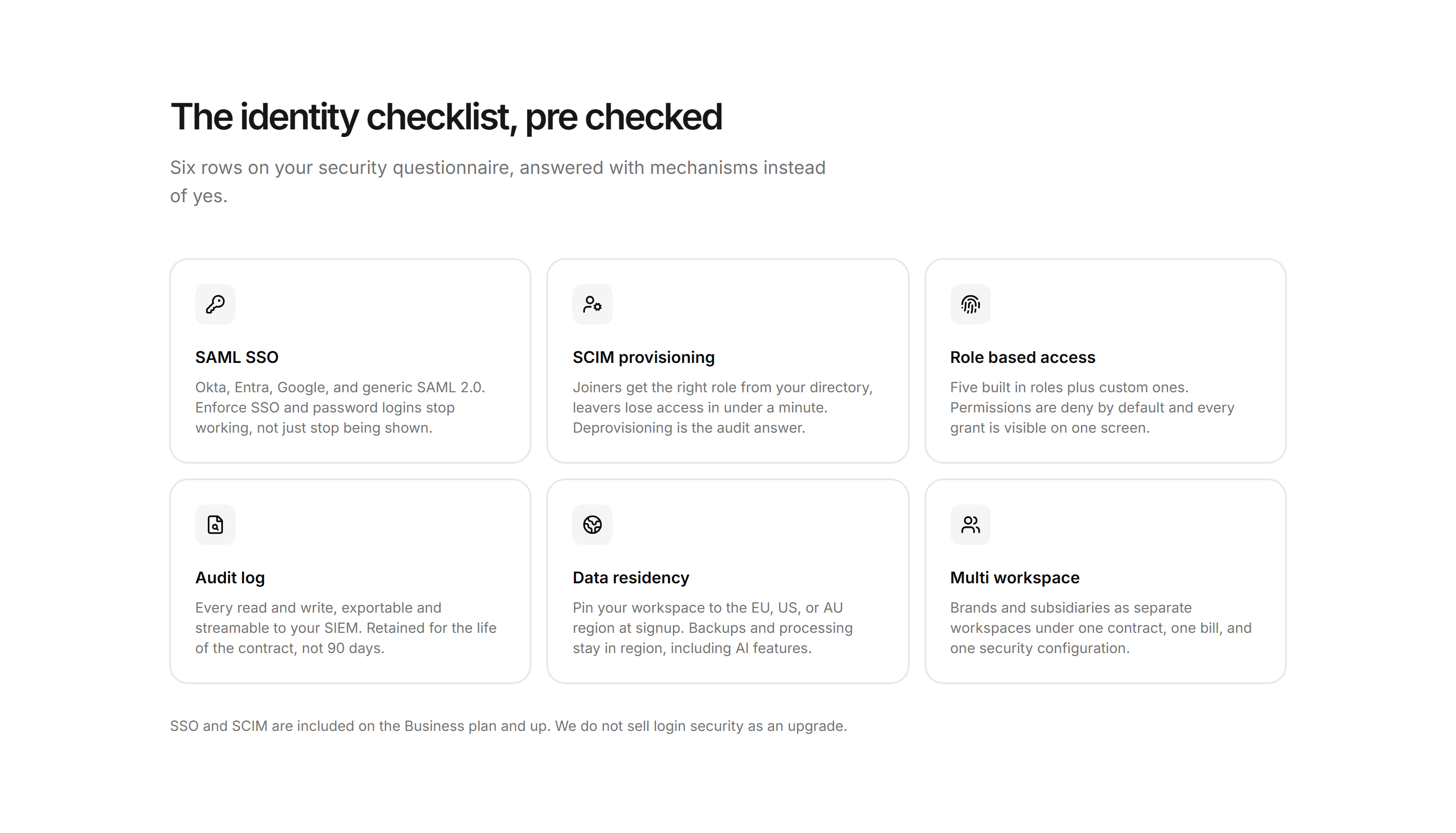The image size is (1456, 833).
Task: Click the Okta, Entra, Google description text
Action: (340, 407)
